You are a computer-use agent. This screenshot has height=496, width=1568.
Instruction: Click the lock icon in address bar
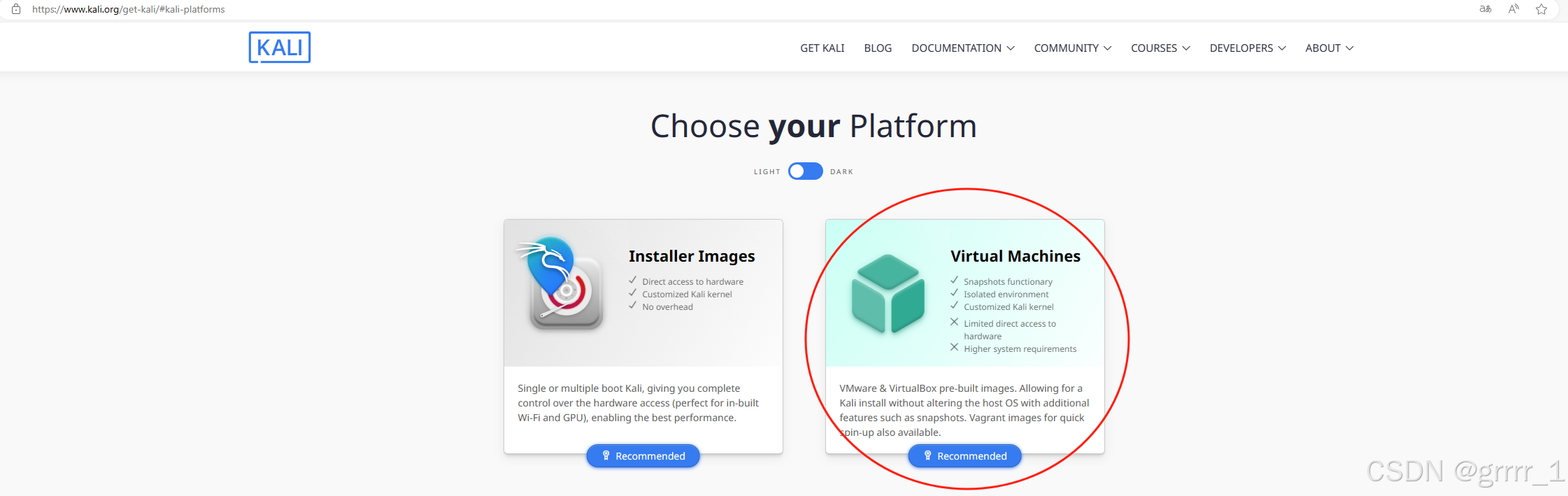[16, 9]
